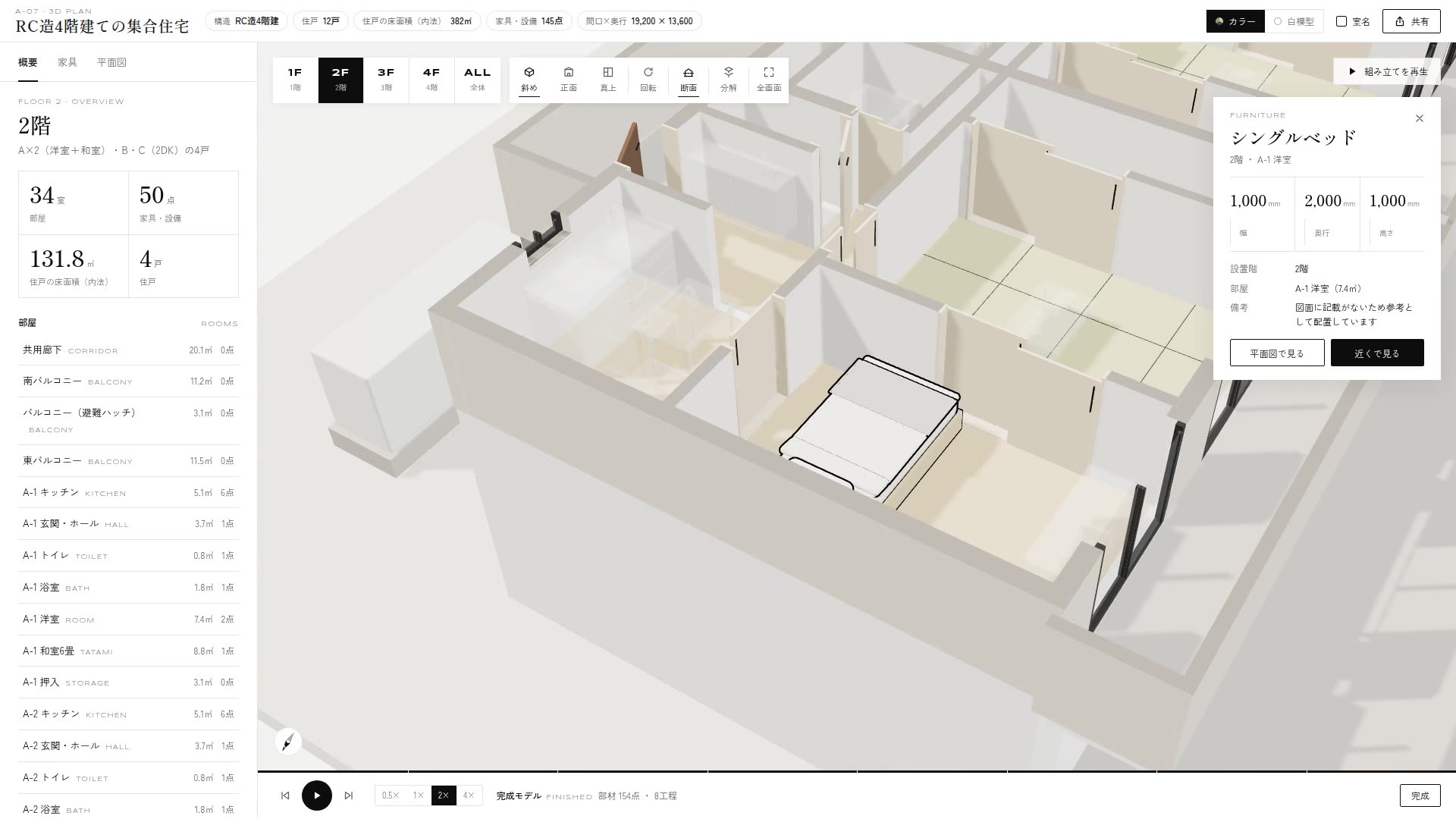
Task: Toggle 回転 auto-rotate
Action: tap(648, 79)
